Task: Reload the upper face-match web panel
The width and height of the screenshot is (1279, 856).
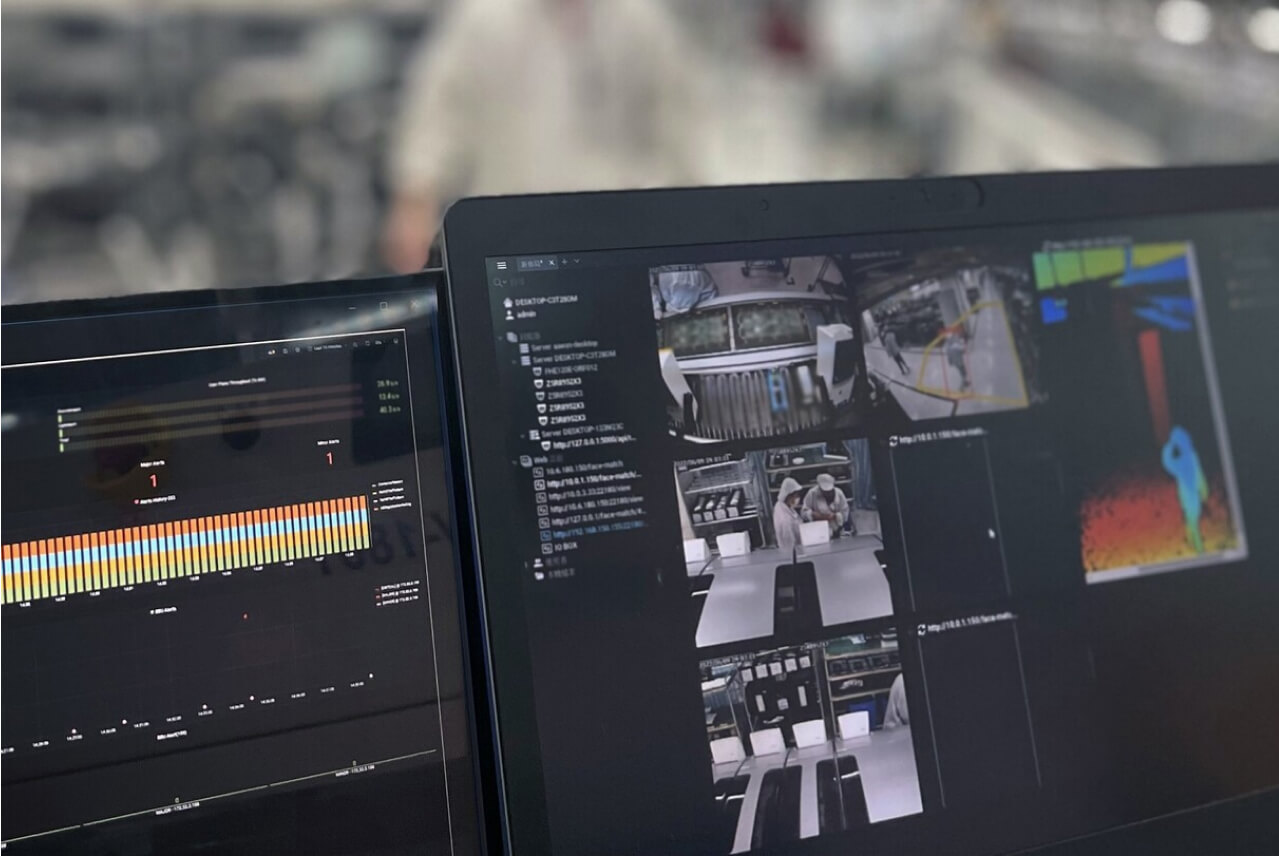Action: tap(893, 441)
